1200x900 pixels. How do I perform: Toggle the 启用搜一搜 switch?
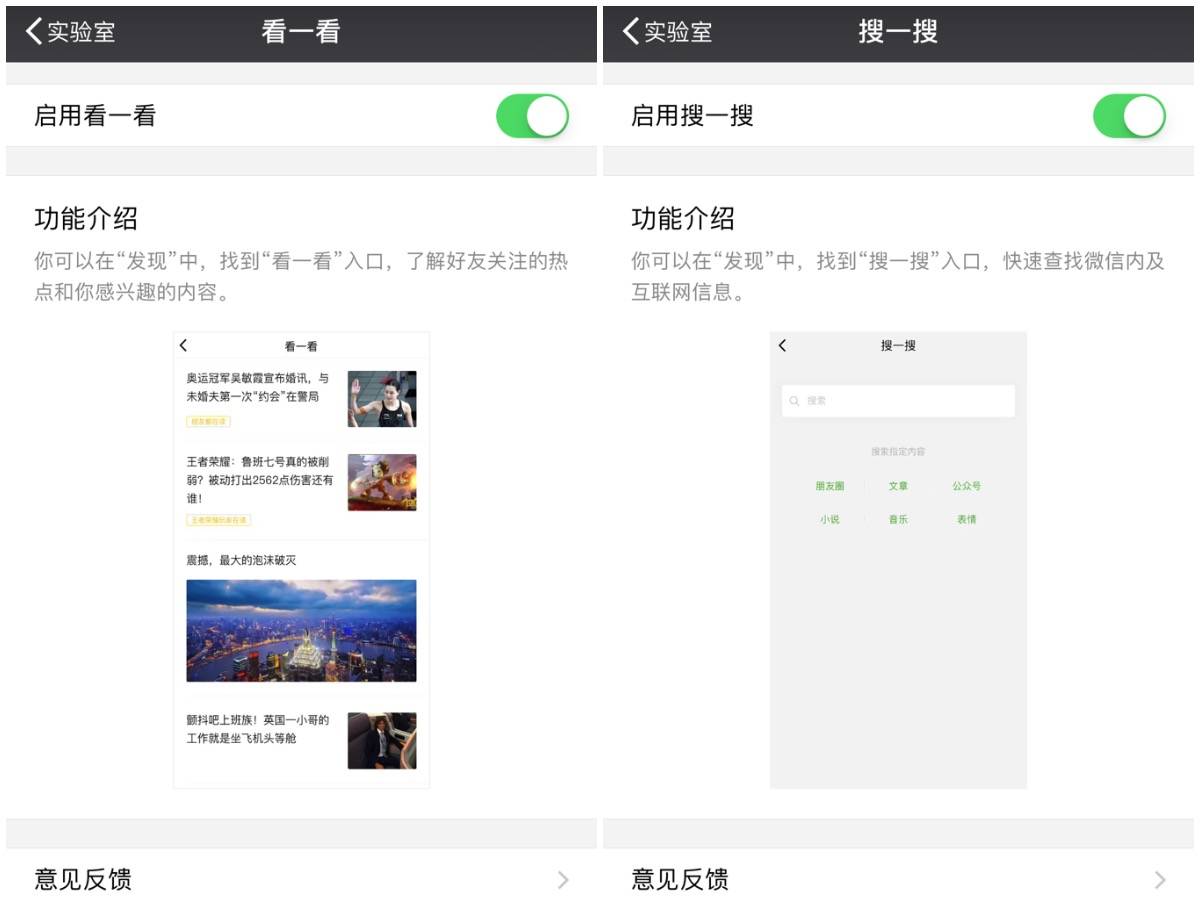point(1129,116)
